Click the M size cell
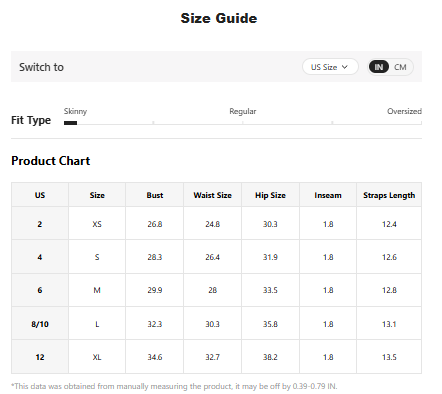 (x=97, y=290)
